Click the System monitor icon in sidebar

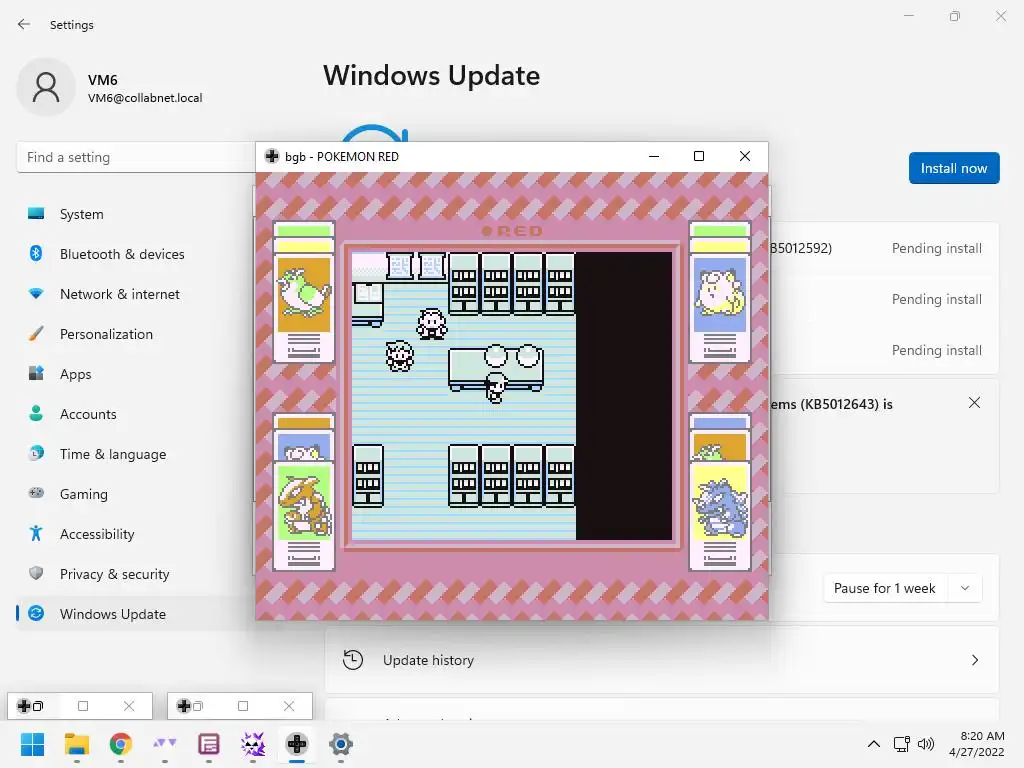click(36, 214)
